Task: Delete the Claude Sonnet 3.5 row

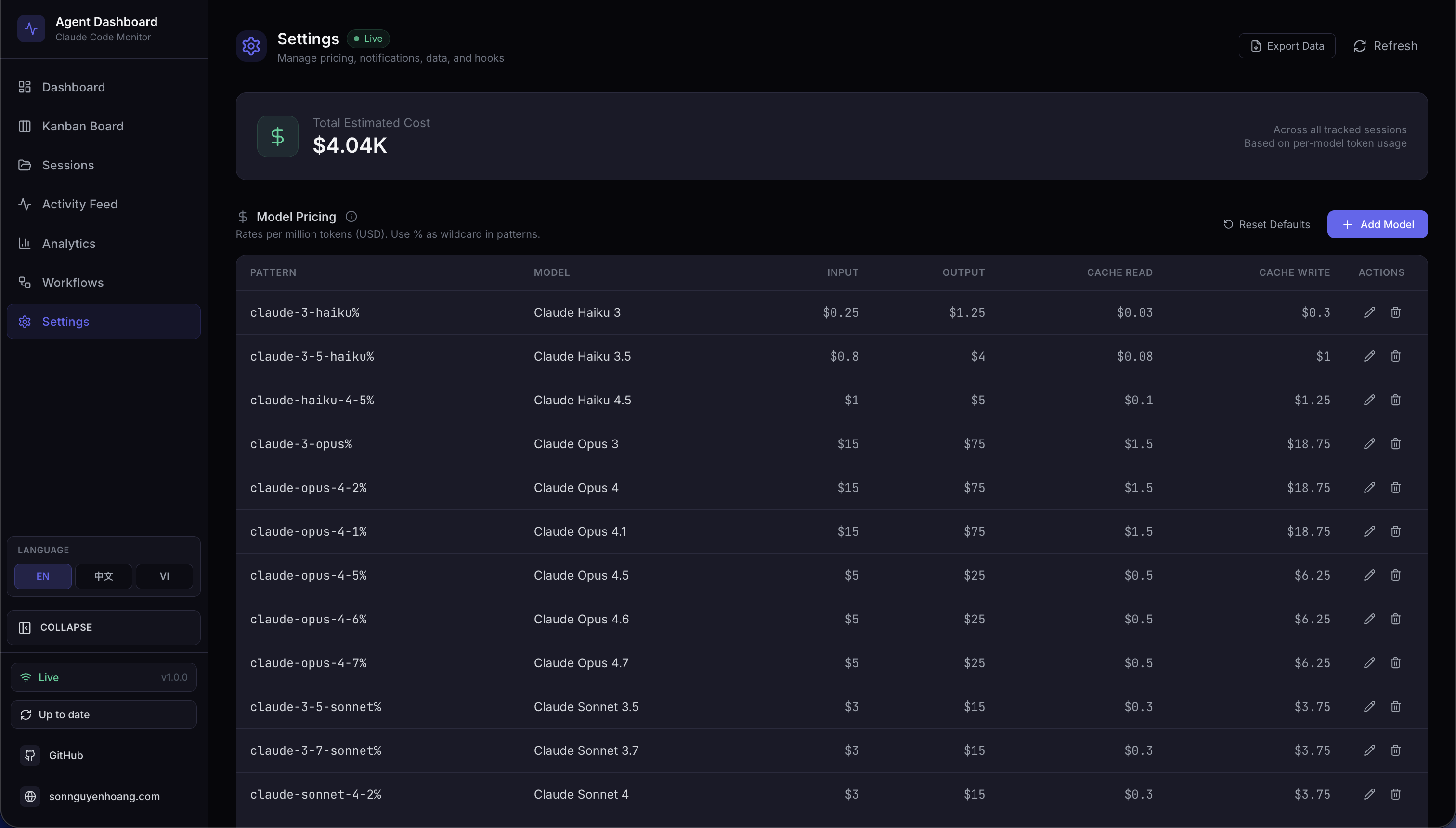Action: click(1395, 706)
